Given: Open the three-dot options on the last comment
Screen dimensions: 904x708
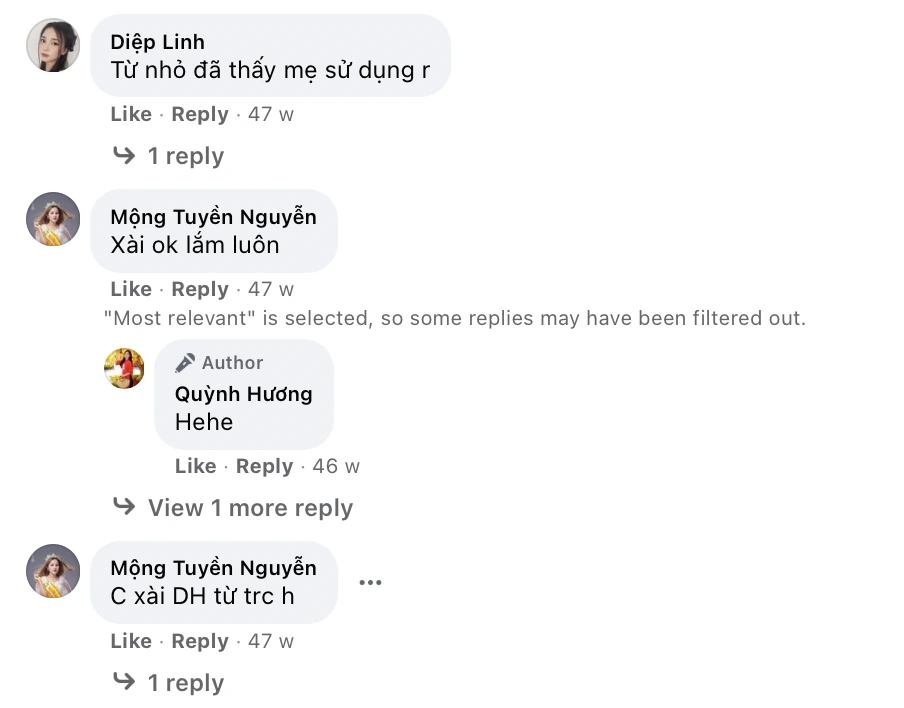Looking at the screenshot, I should 370,583.
